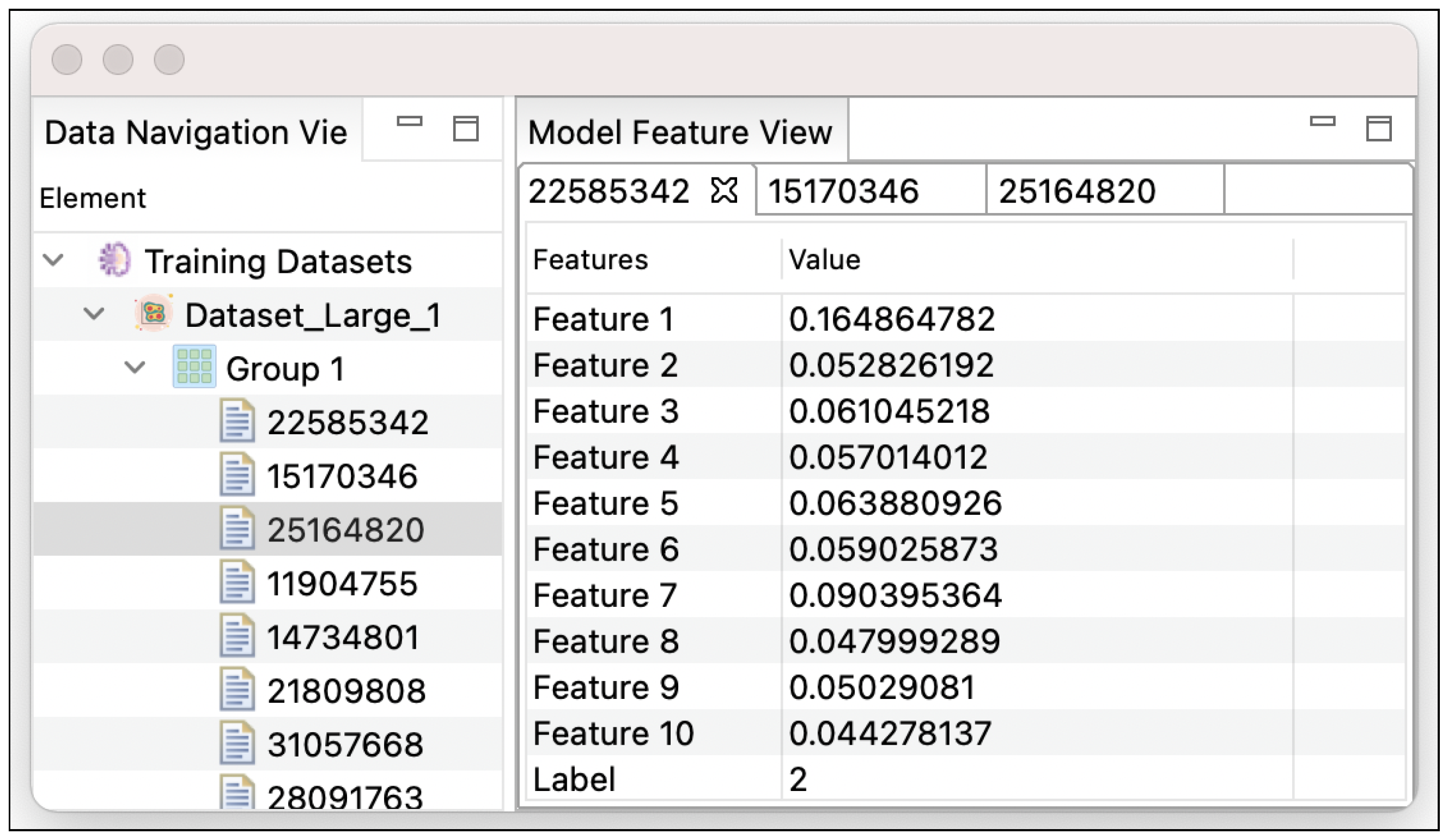Viewport: 1448px width, 840px height.
Task: Select item 14734801 in the tree
Action: 343,637
